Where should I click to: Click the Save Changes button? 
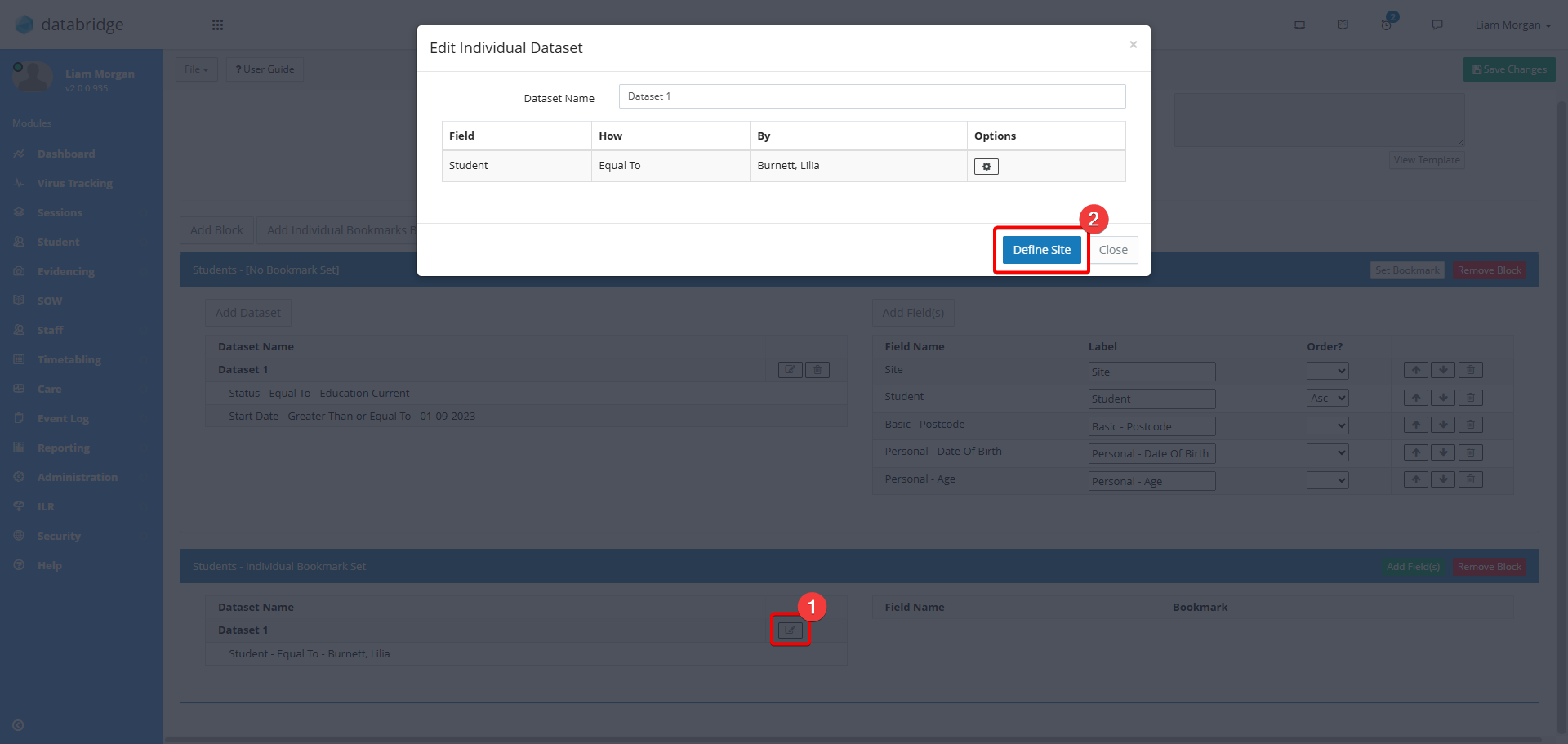click(1509, 69)
